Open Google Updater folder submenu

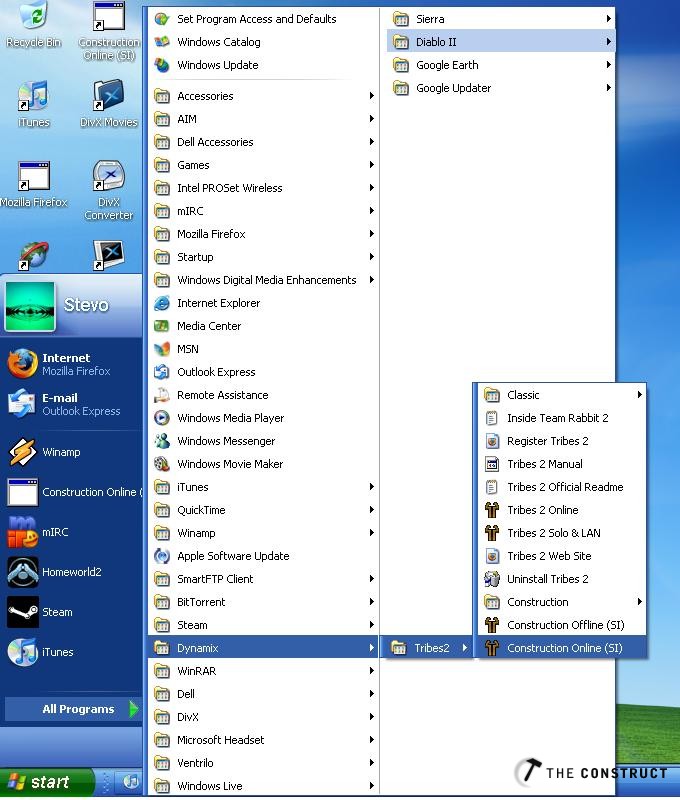(501, 88)
